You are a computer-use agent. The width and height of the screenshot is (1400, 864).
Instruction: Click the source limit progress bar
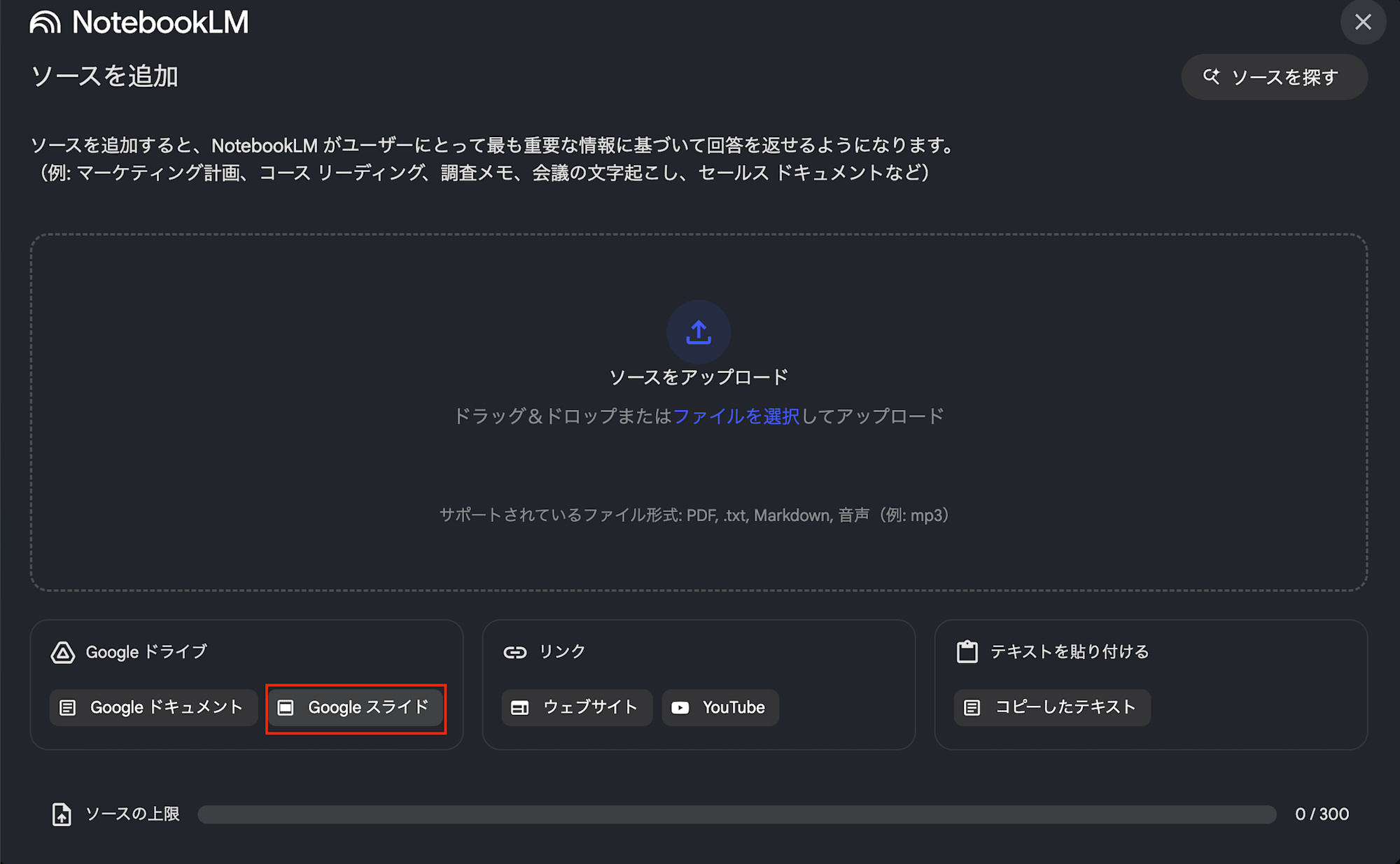[x=737, y=814]
